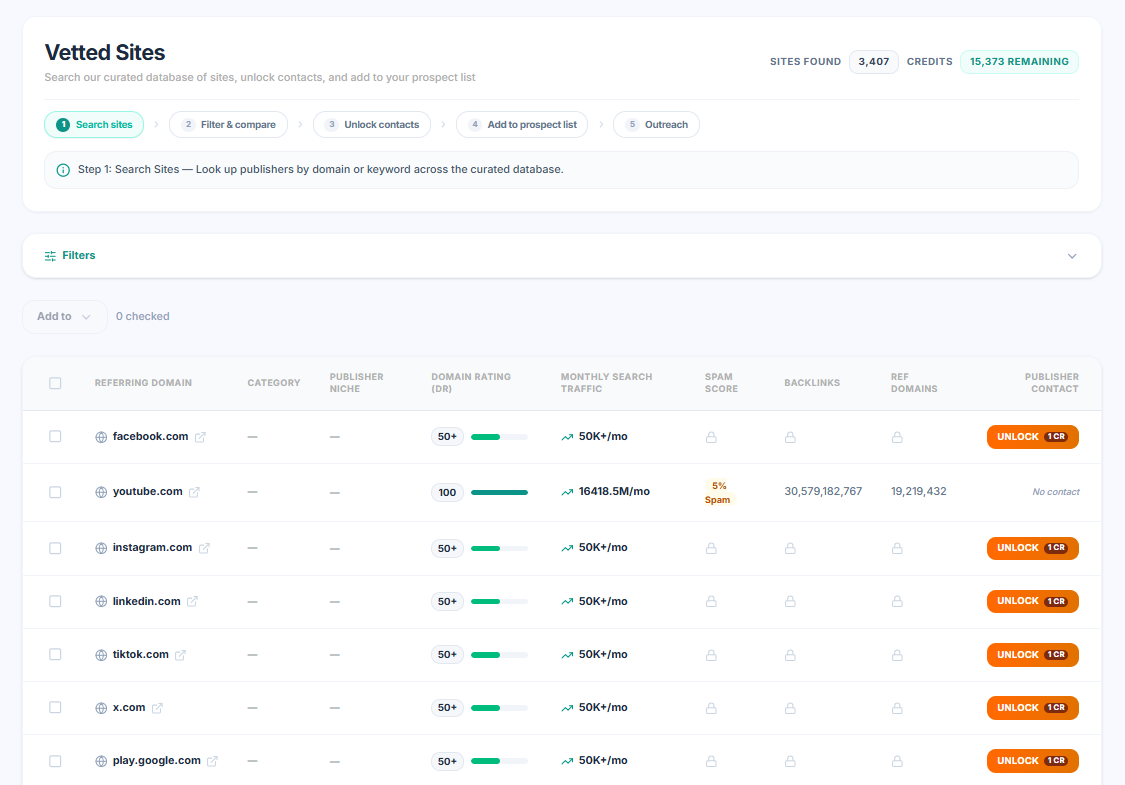Click the Monthly Search Traffic column header
This screenshot has width=1125, height=785.
pyautogui.click(x=606, y=383)
